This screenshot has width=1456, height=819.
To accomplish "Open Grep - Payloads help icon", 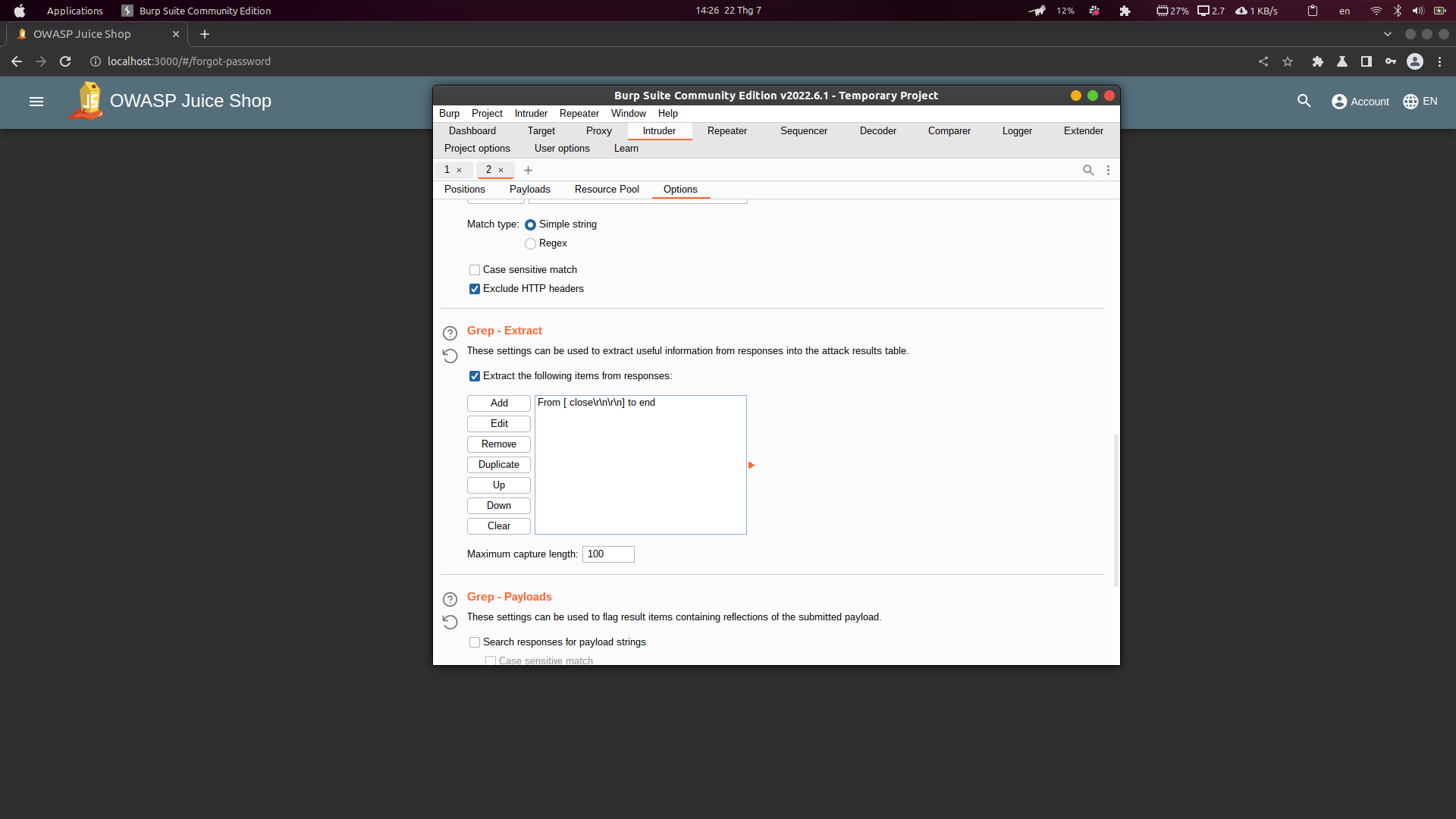I will click(450, 599).
